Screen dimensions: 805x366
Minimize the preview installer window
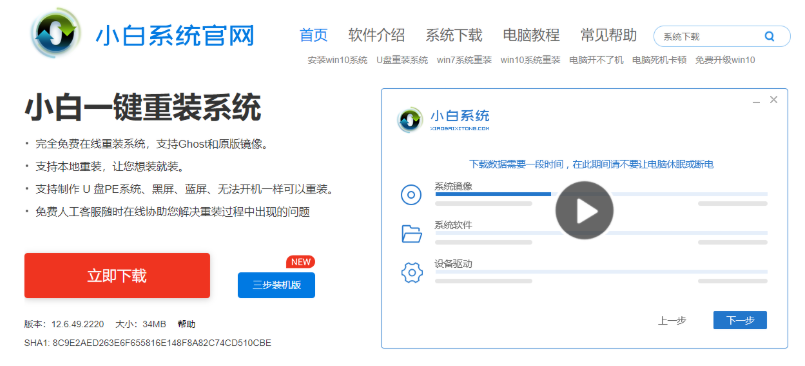point(756,101)
